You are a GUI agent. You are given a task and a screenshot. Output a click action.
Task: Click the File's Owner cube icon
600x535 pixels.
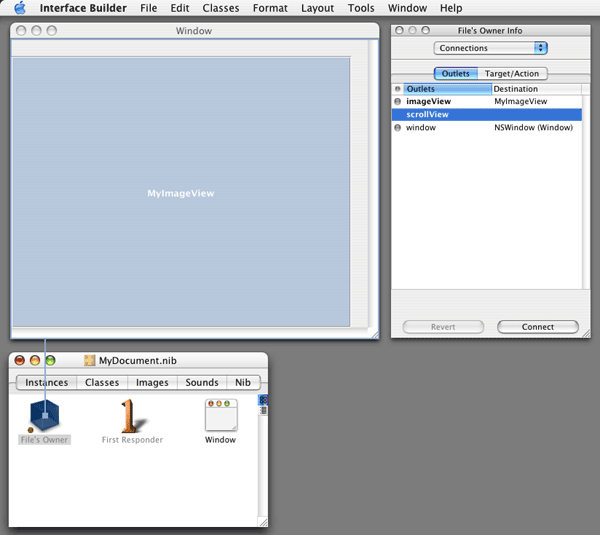45,412
